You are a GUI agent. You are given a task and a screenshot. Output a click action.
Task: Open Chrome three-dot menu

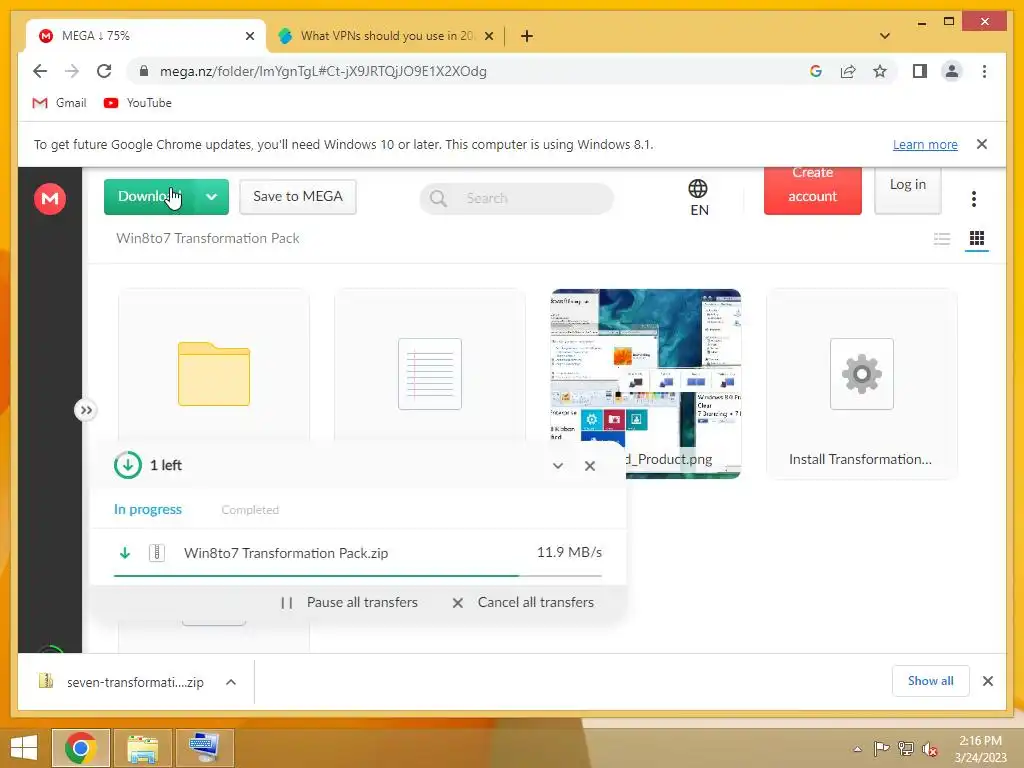tap(984, 71)
